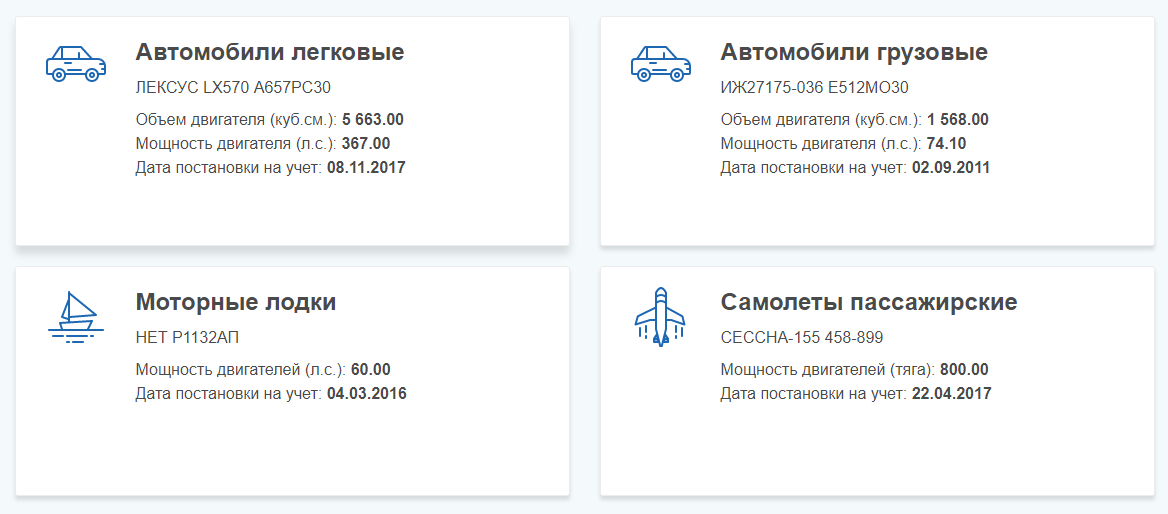This screenshot has height=514, width=1168.
Task: Click the ИЖ27175-036 E512MO30 vehicle name
Action: (x=814, y=87)
